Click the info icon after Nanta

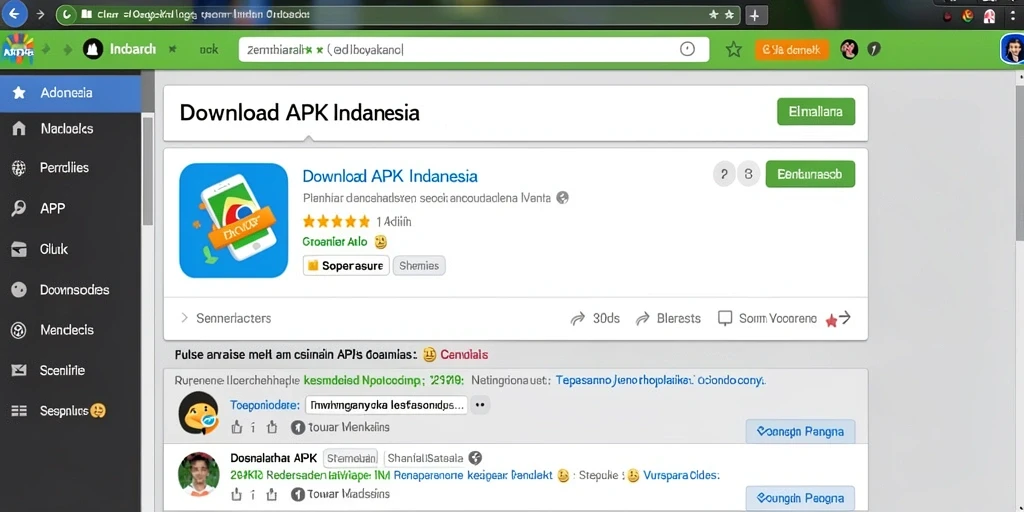coord(562,197)
